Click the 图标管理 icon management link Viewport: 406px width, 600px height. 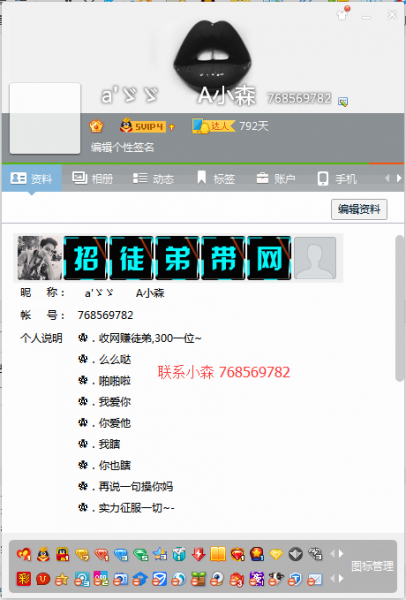[372, 566]
